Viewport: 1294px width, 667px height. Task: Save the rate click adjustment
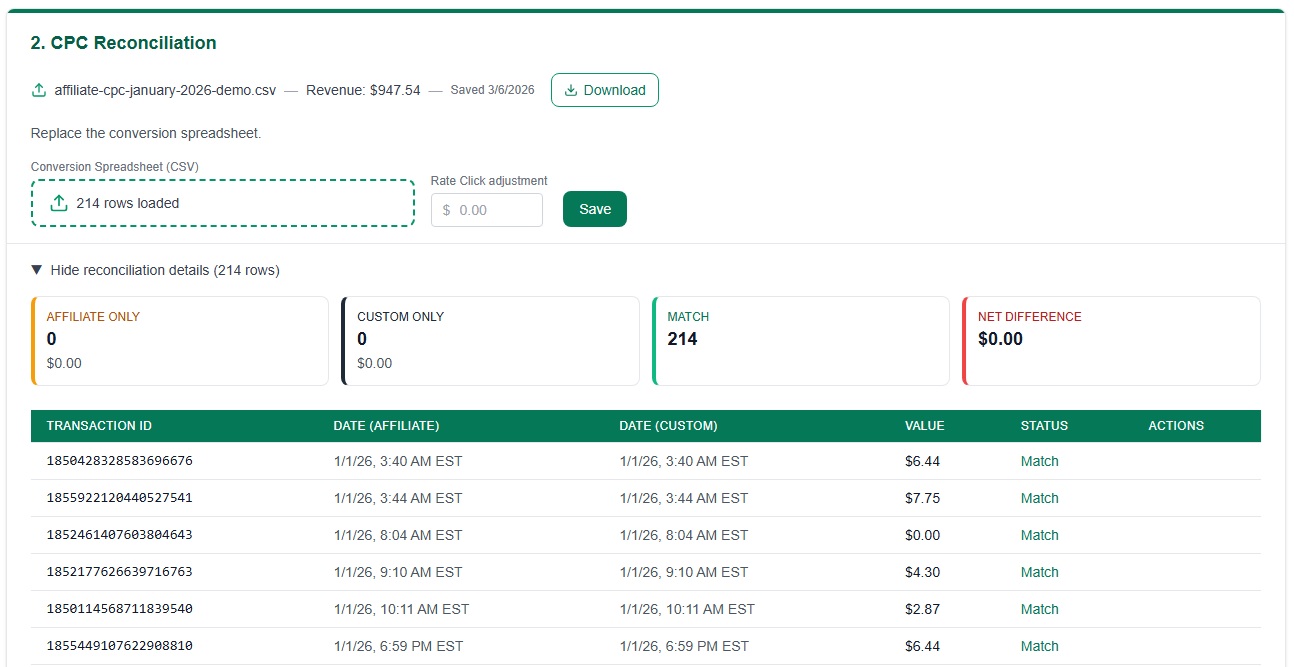[x=595, y=209]
